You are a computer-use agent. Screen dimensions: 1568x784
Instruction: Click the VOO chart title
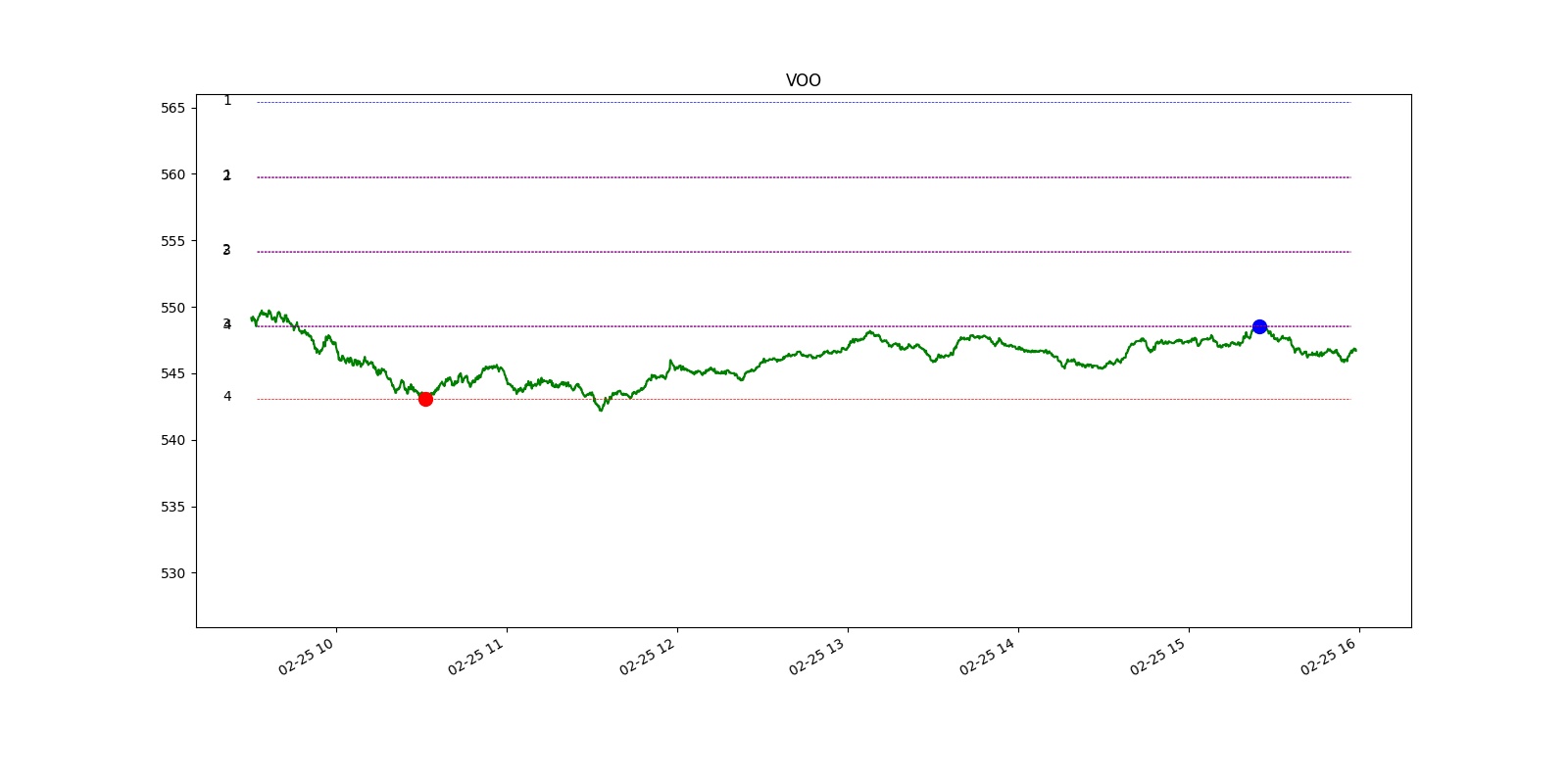(x=804, y=80)
